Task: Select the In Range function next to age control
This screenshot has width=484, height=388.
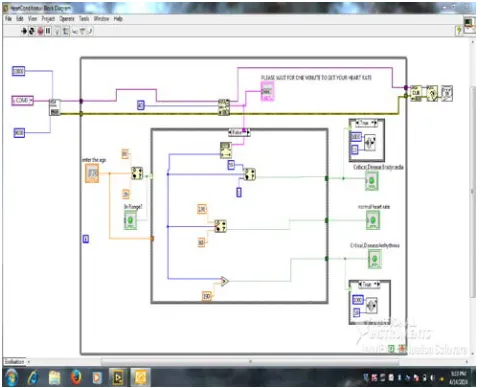Action: [137, 173]
